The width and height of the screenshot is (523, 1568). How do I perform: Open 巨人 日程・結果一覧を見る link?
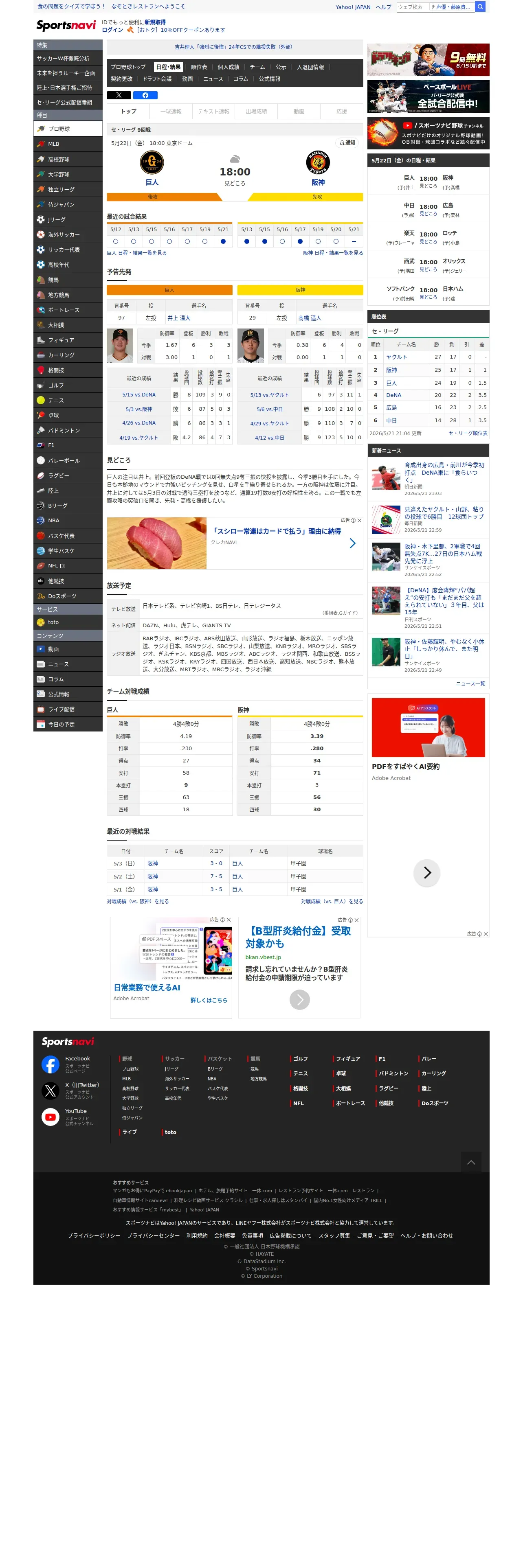136,253
